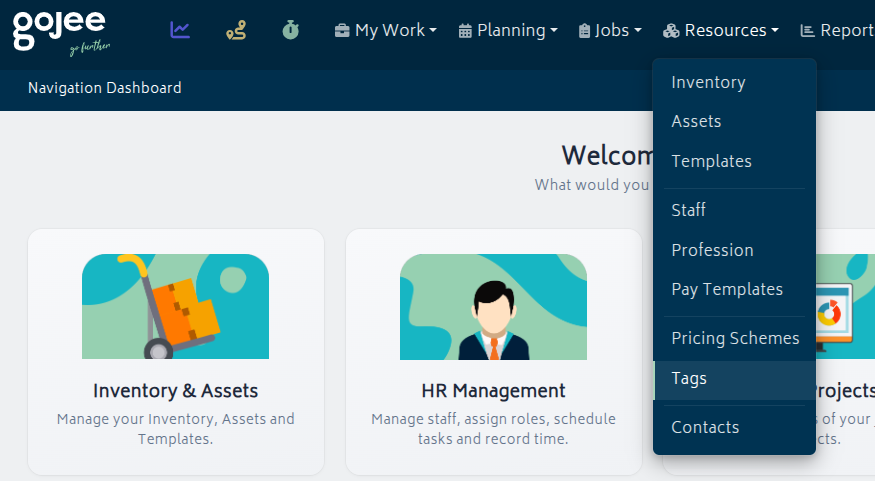Open the Inventory & Assets card
Viewport: 875px width, 481px height.
(175, 352)
